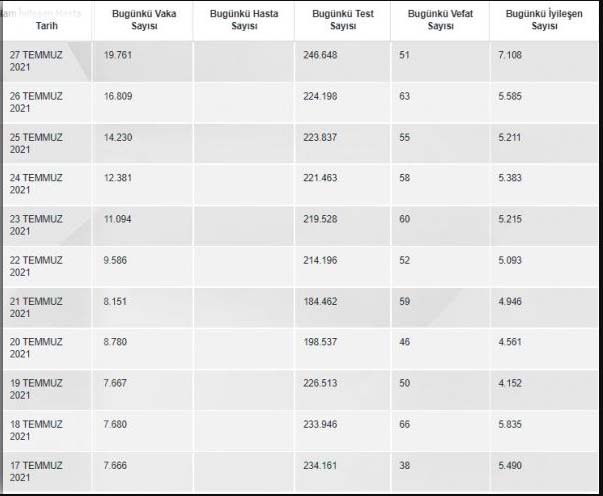Viewport: 603px width, 496px height.
Task: Click the Bugünkü Vaka Sayısı header
Action: (x=144, y=20)
